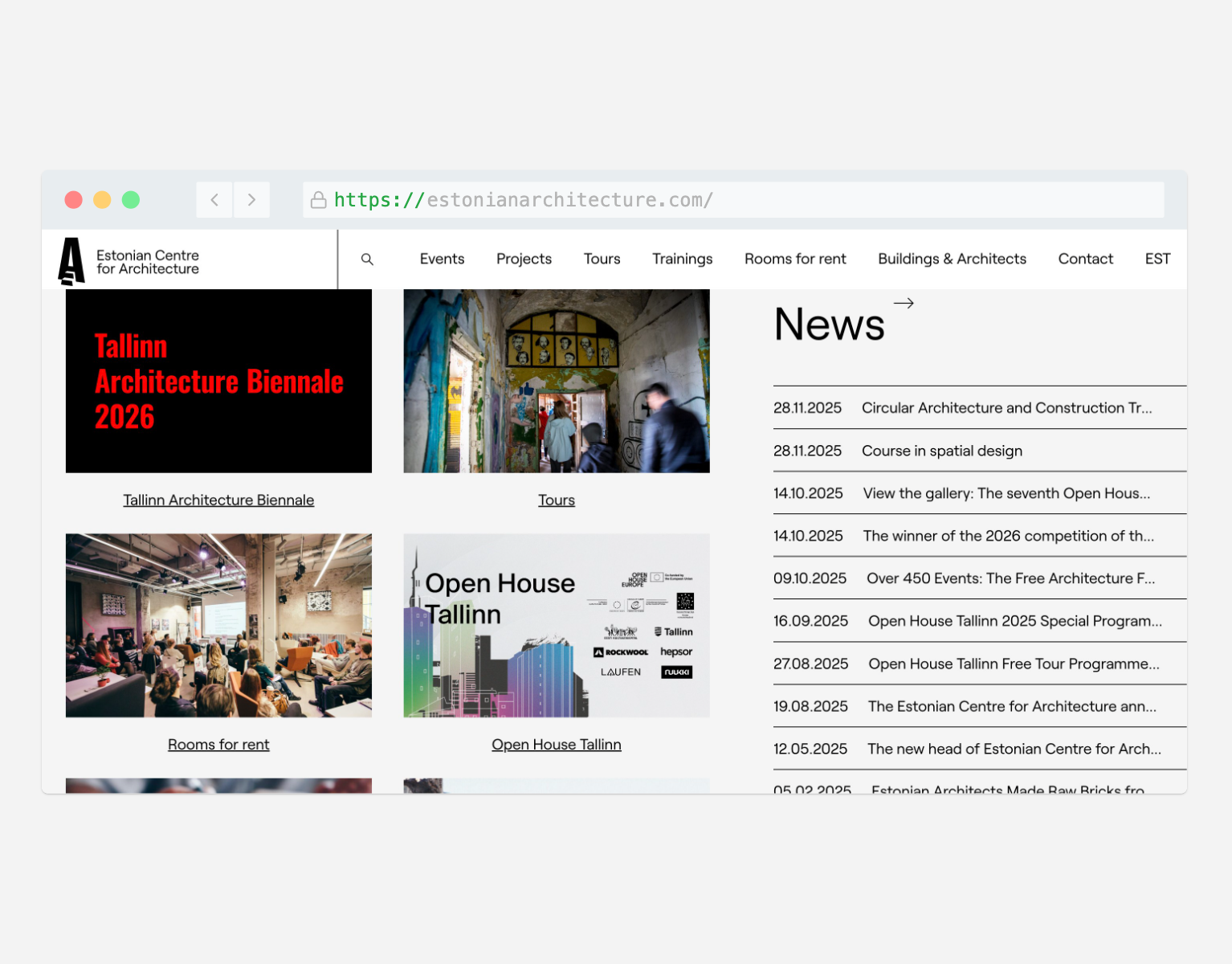This screenshot has width=1232, height=964.
Task: Click the Estonian Centre for Architecture logo
Action: (x=129, y=262)
